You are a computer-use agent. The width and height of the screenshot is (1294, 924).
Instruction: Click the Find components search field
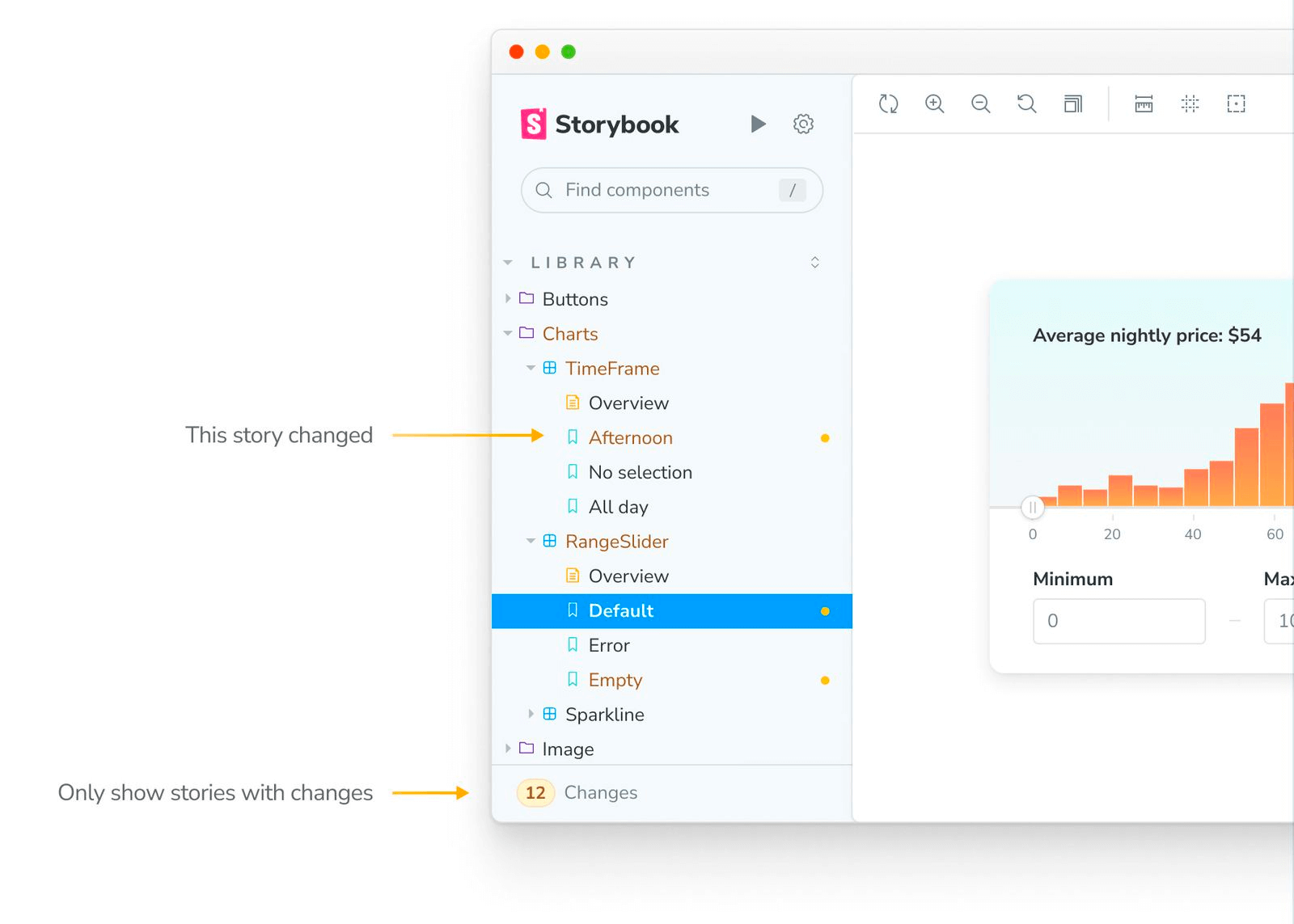pos(670,190)
